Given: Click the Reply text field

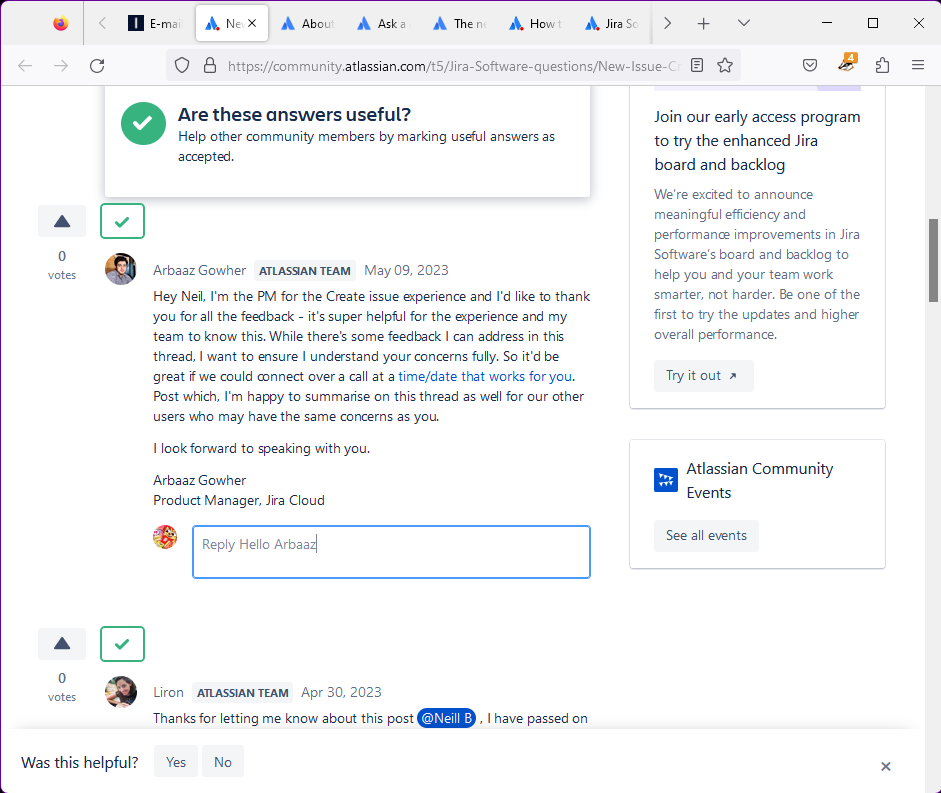Looking at the screenshot, I should 391,552.
